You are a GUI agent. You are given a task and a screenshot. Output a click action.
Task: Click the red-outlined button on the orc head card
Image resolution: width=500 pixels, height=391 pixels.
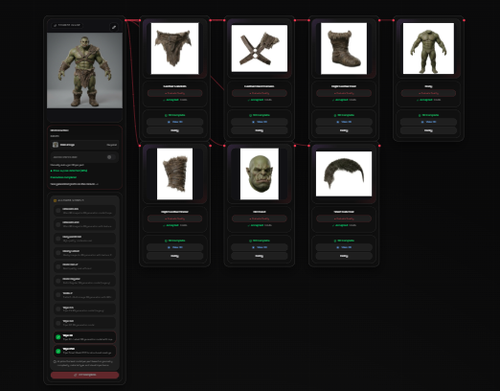point(259,219)
